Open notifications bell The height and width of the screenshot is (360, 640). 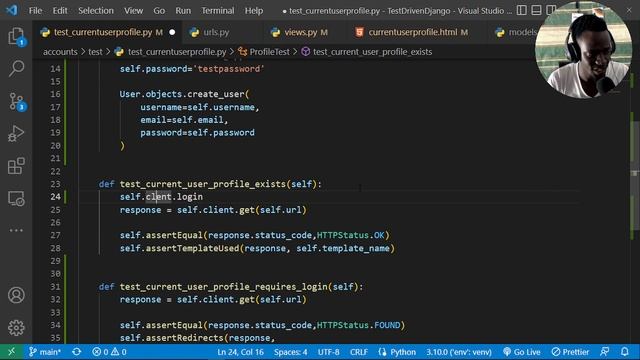point(625,352)
